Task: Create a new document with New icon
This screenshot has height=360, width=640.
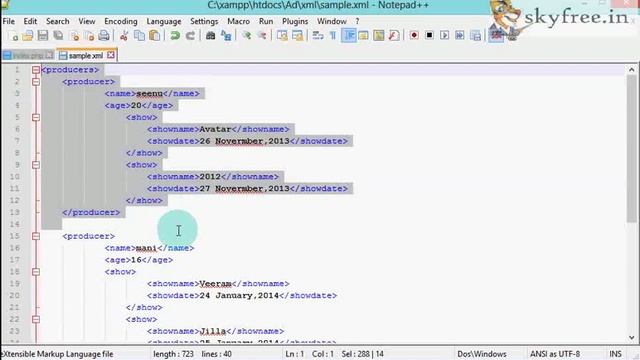Action: pyautogui.click(x=13, y=36)
